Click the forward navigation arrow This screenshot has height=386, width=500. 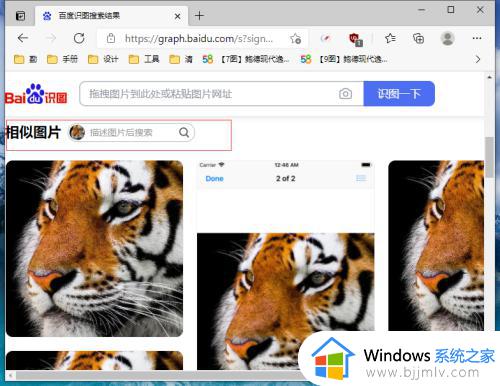point(51,38)
